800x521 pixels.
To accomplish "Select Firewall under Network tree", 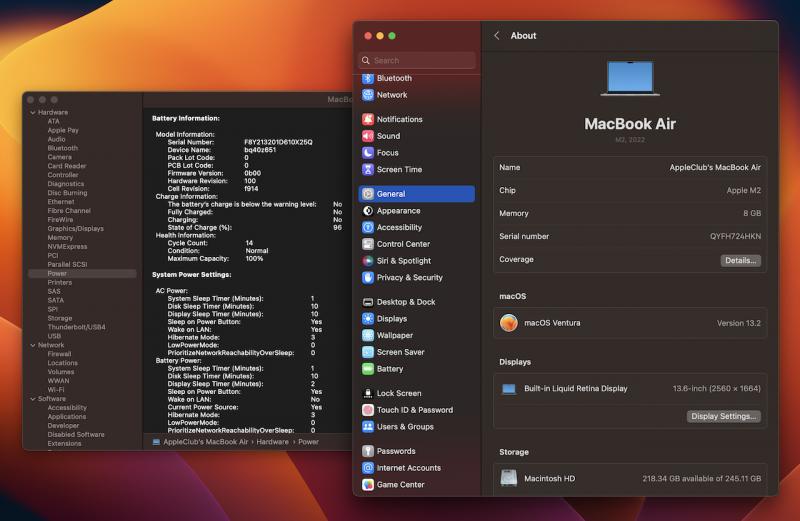I will point(59,354).
